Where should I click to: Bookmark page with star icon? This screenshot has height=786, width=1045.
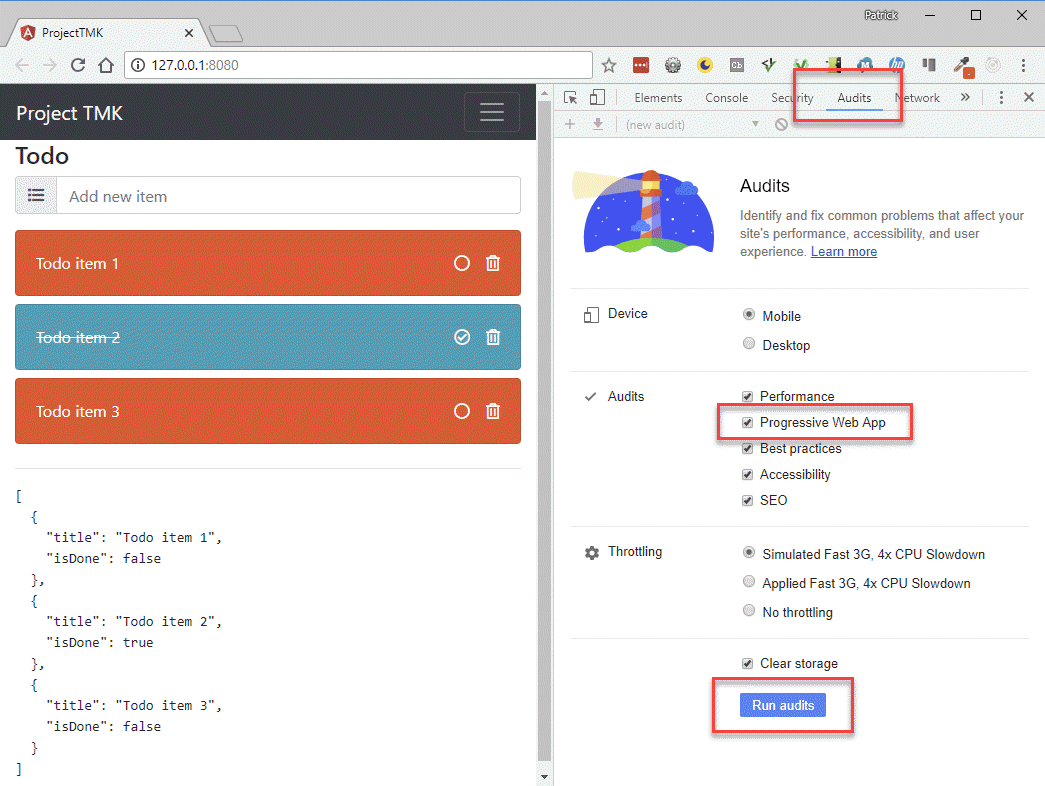pyautogui.click(x=609, y=66)
